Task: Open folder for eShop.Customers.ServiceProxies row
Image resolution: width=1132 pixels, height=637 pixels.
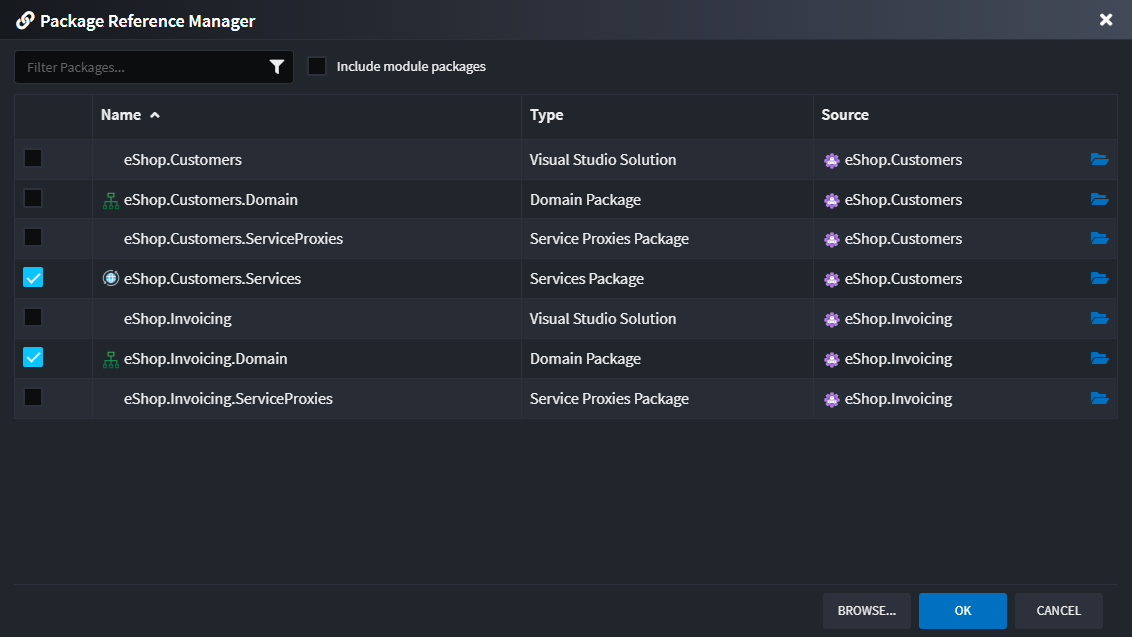Action: 1099,238
